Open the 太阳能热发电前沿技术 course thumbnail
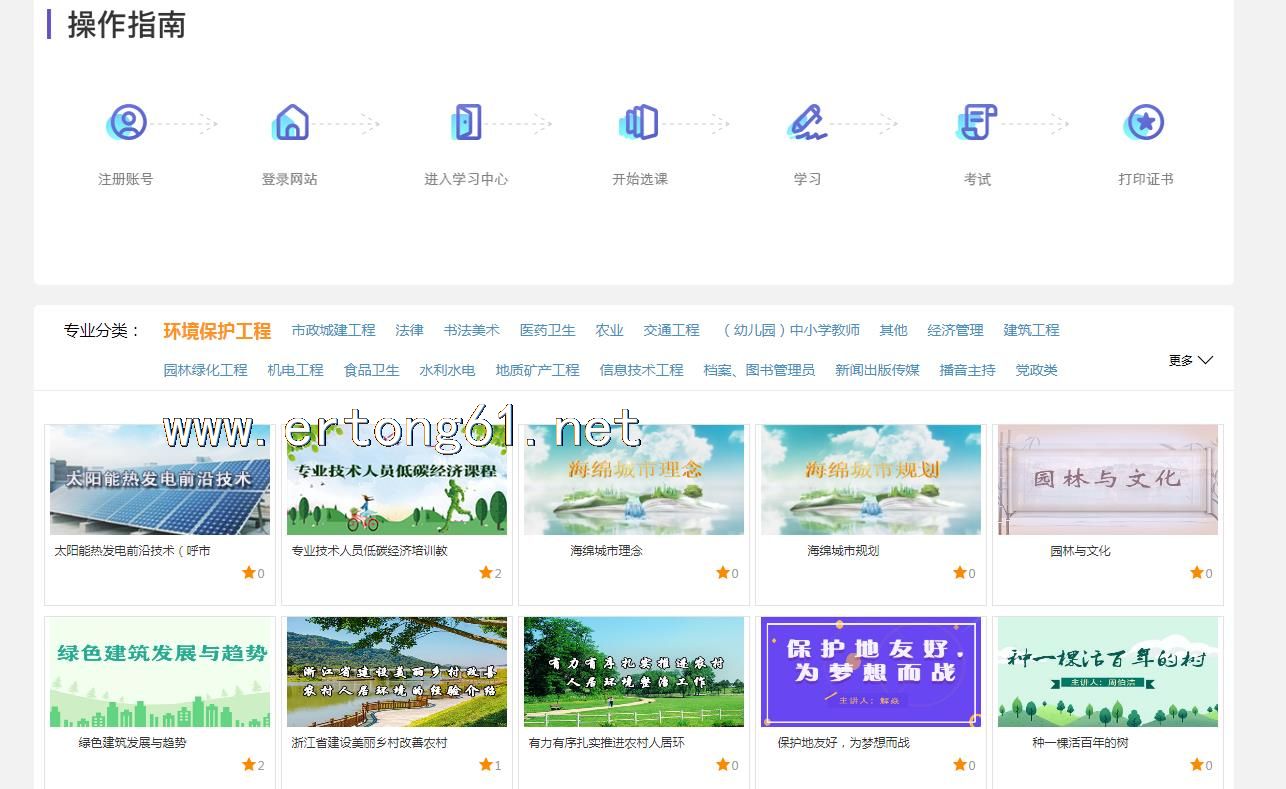 point(160,480)
